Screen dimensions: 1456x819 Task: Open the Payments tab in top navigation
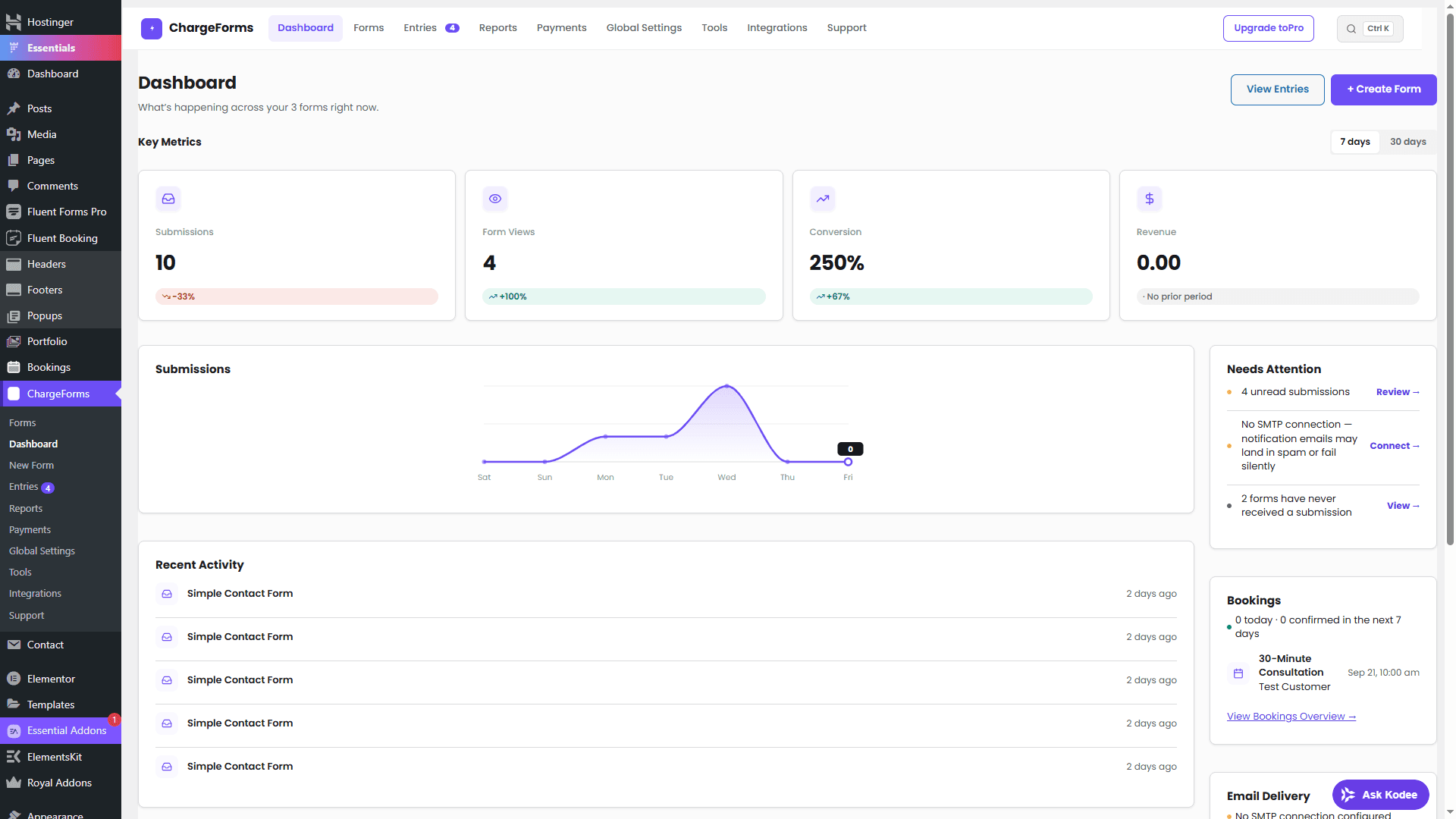pyautogui.click(x=562, y=28)
